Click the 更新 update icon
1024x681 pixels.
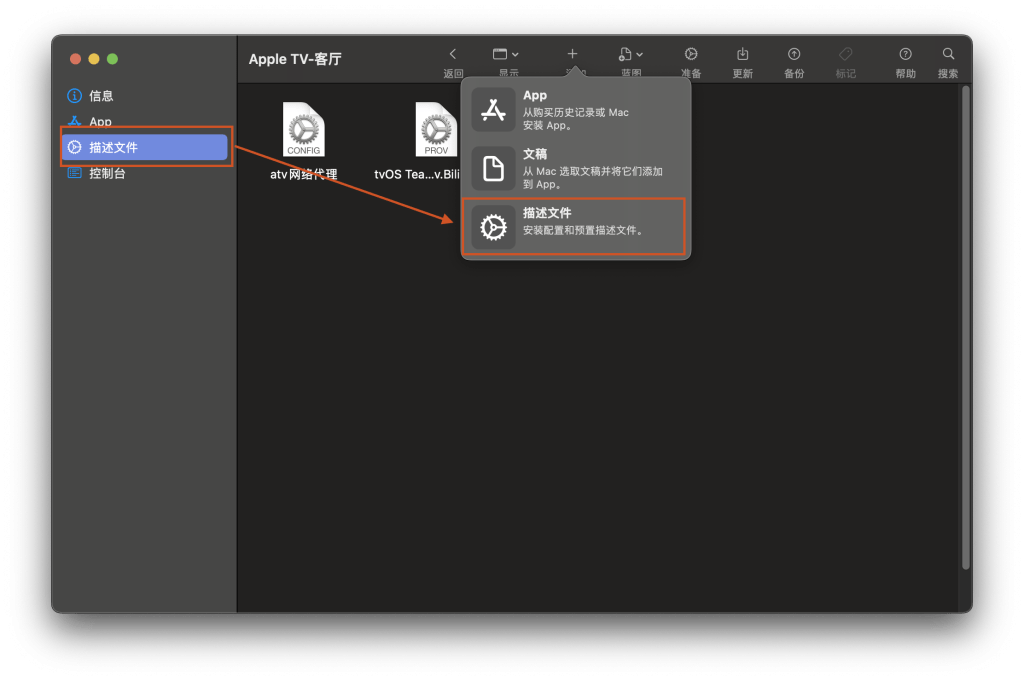click(x=743, y=54)
